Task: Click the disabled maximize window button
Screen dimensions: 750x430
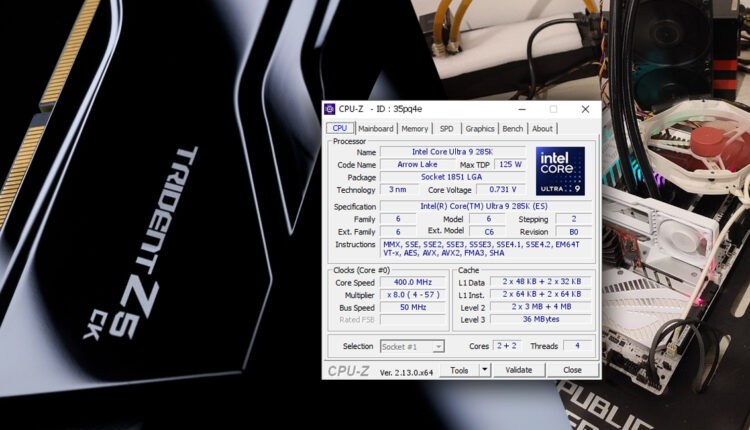Action: (x=553, y=109)
